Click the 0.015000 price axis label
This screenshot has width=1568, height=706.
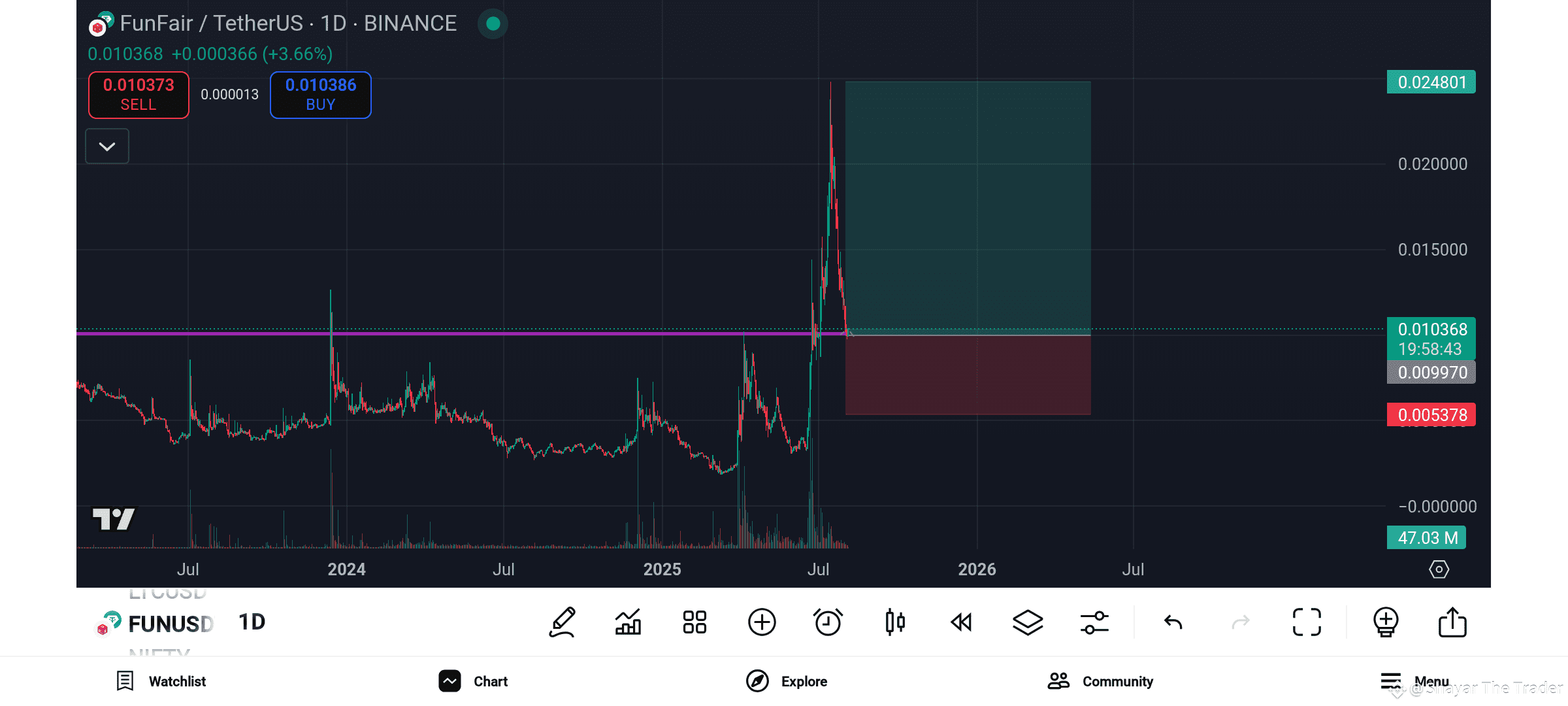[1433, 250]
